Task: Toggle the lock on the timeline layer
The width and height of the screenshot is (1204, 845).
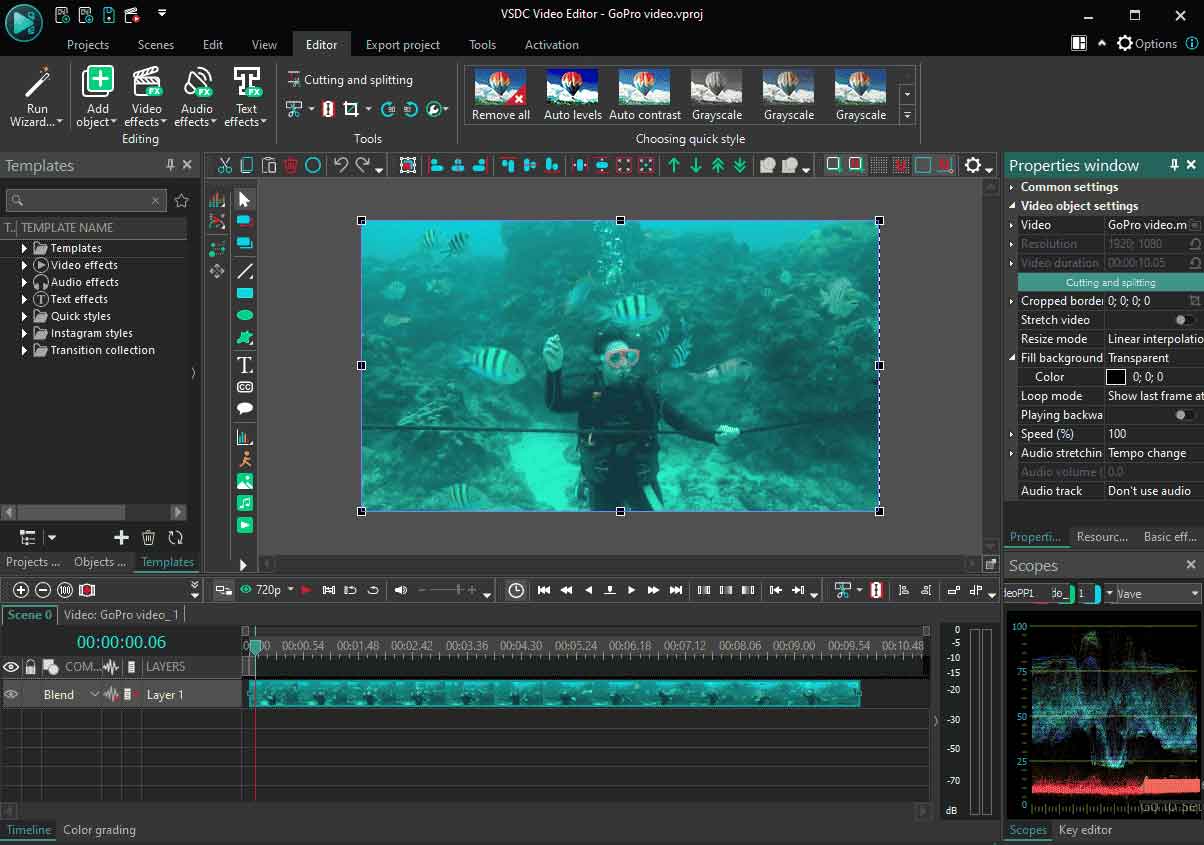Action: (x=30, y=667)
